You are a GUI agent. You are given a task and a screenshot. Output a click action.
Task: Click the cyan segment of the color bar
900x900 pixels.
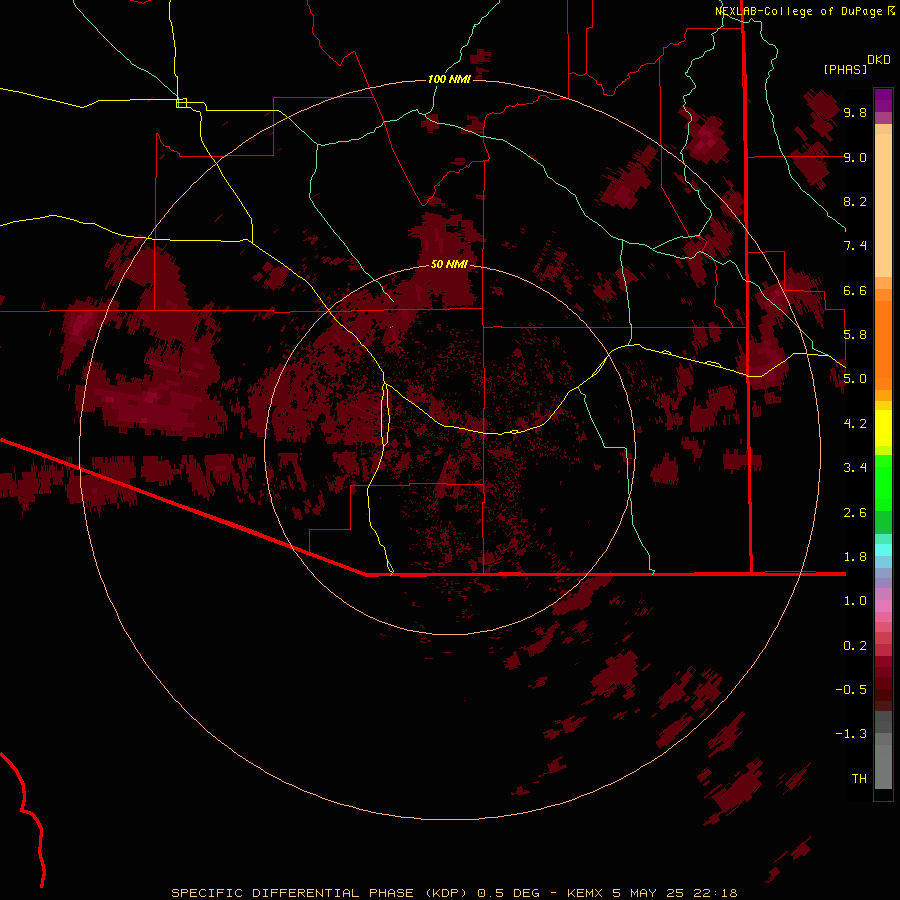tap(883, 550)
